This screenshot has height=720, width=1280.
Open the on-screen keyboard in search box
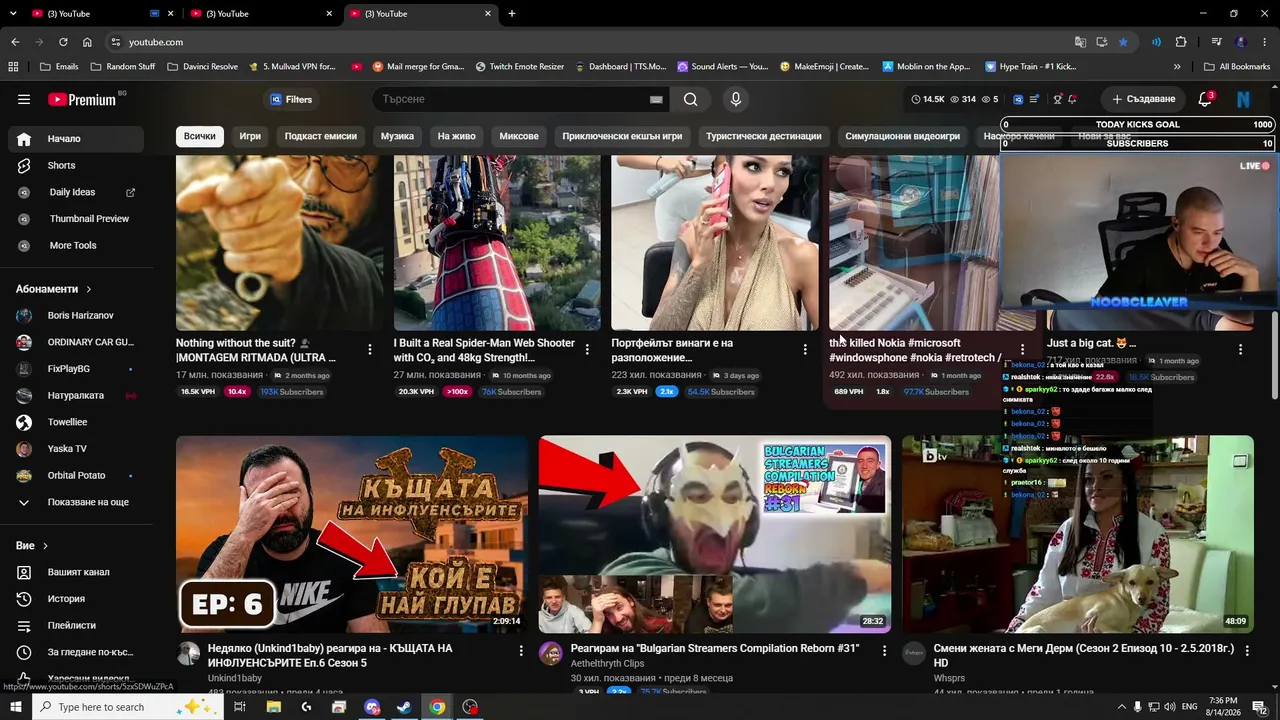click(x=656, y=99)
